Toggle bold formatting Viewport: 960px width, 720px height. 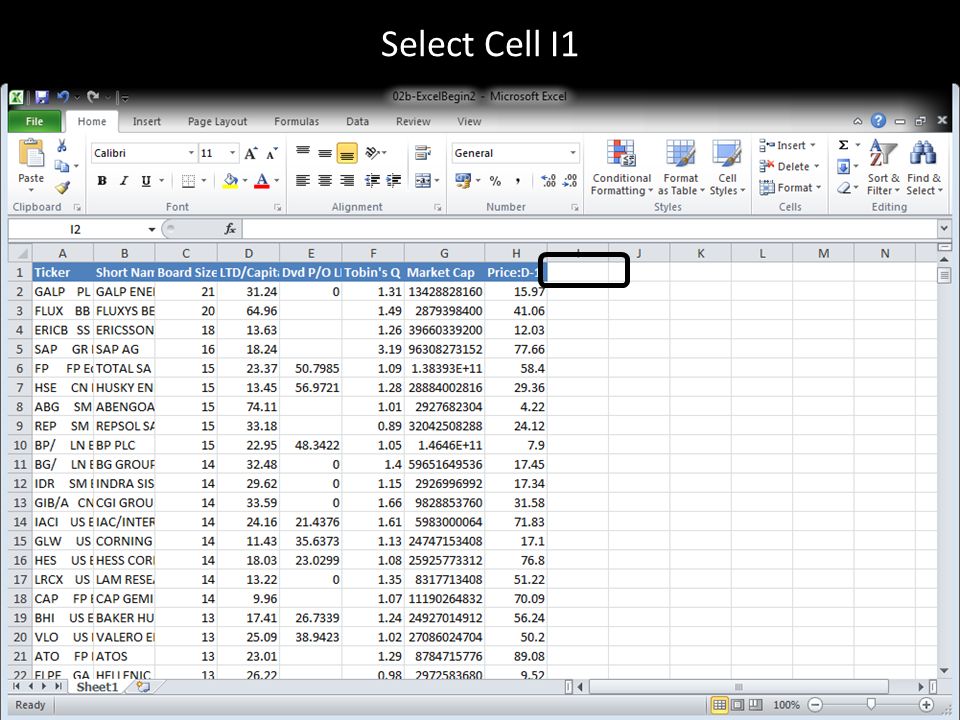click(102, 181)
